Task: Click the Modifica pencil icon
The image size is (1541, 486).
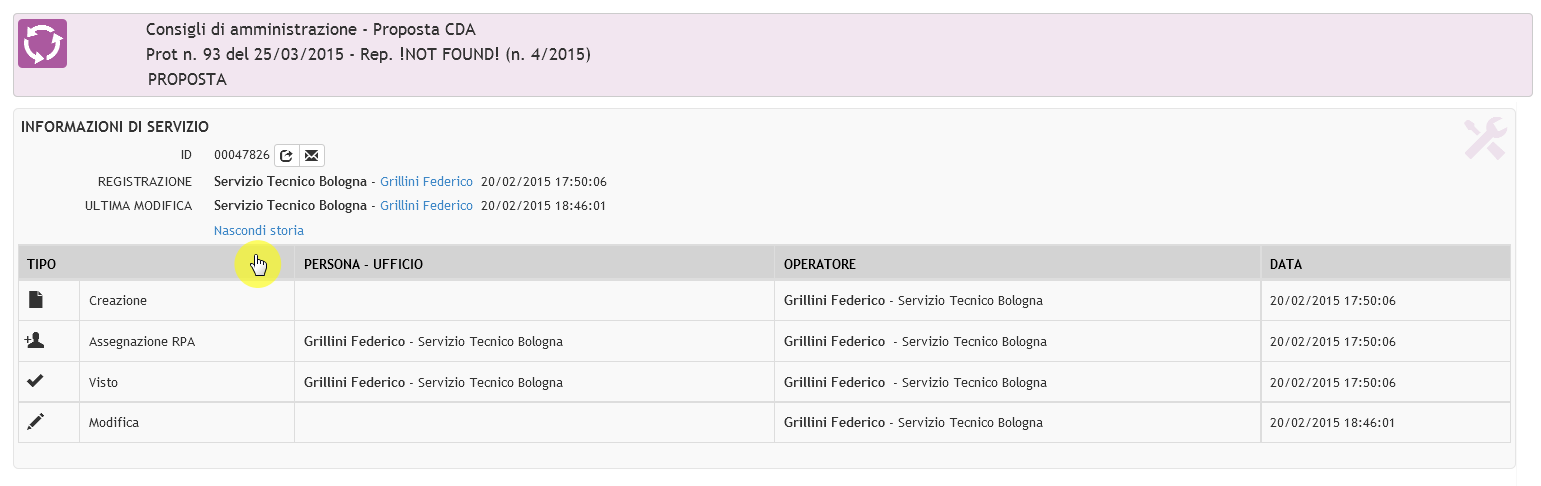Action: 35,422
